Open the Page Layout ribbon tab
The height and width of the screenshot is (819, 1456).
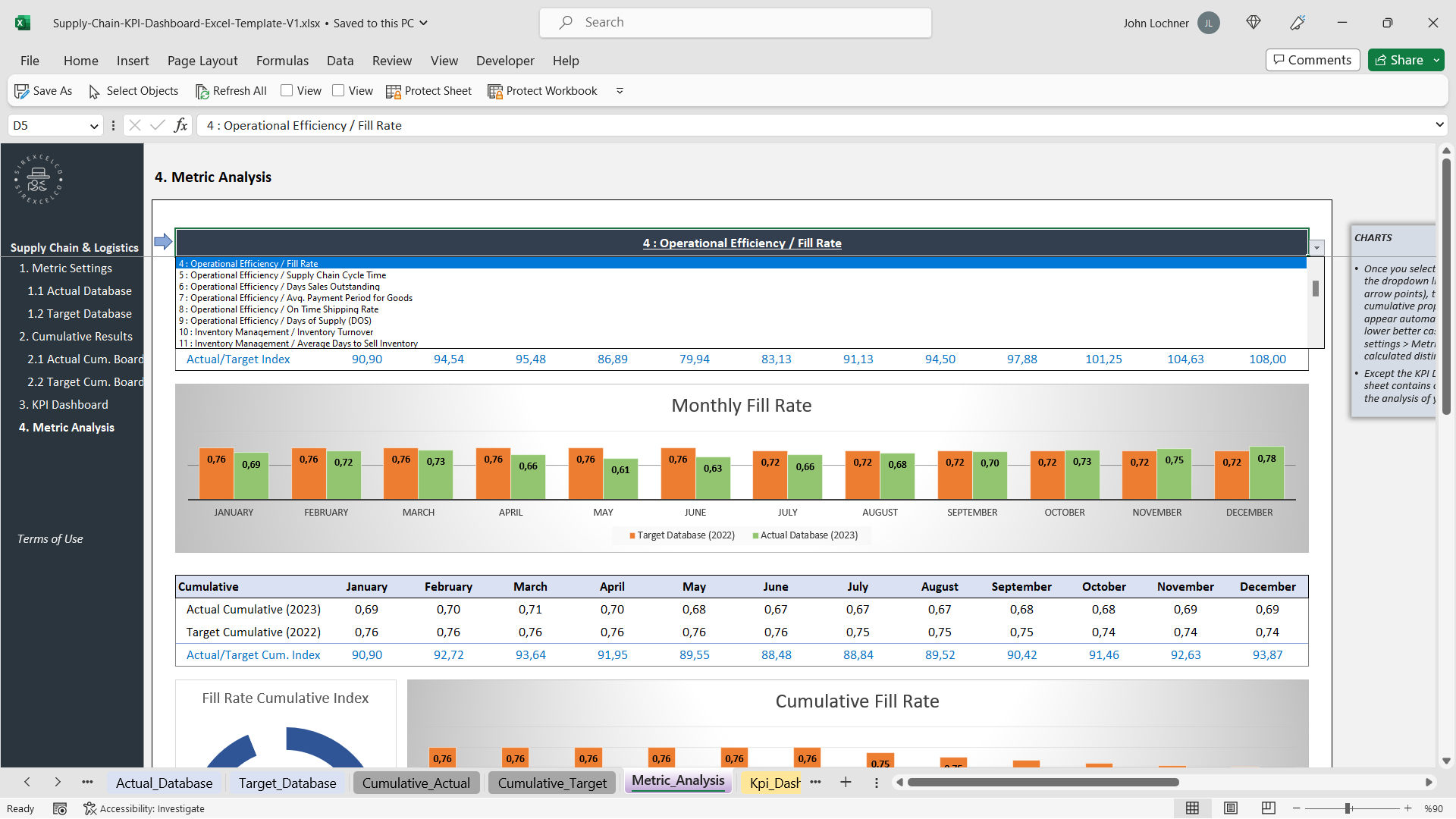click(x=202, y=61)
